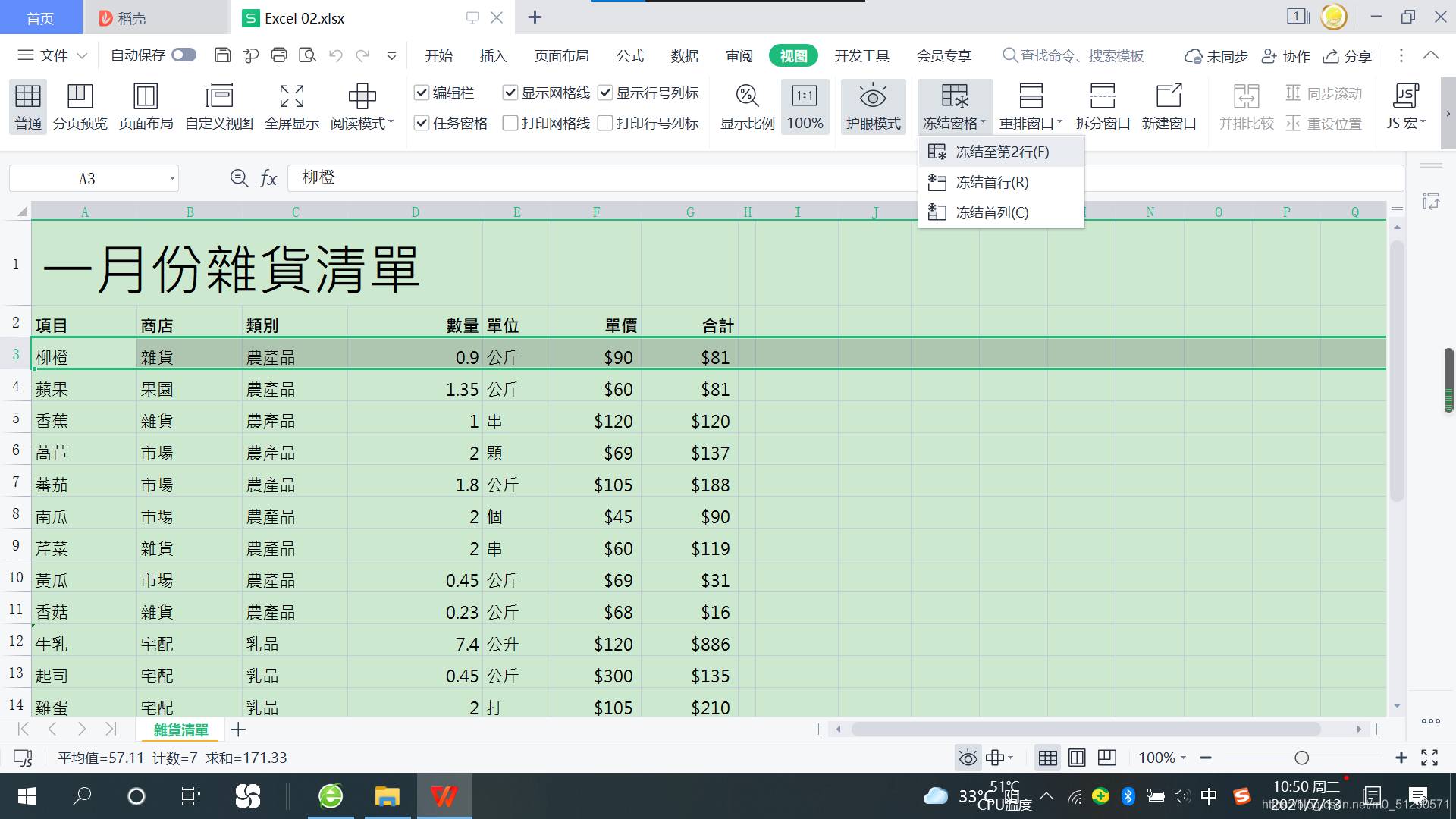Uncheck the 显示网格线 checkbox
Viewport: 1456px width, 819px height.
(510, 93)
